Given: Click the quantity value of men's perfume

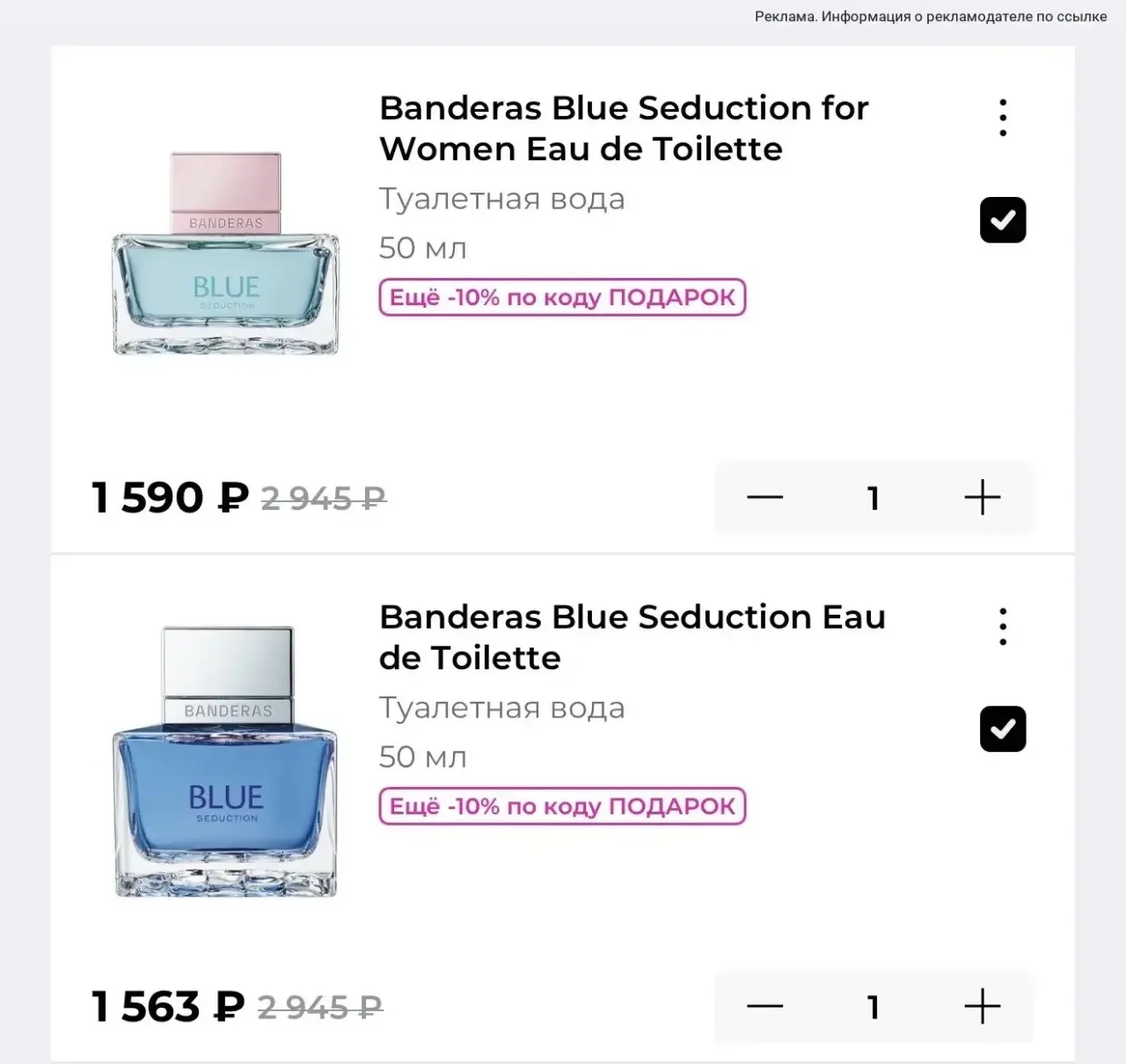Looking at the screenshot, I should [874, 1008].
